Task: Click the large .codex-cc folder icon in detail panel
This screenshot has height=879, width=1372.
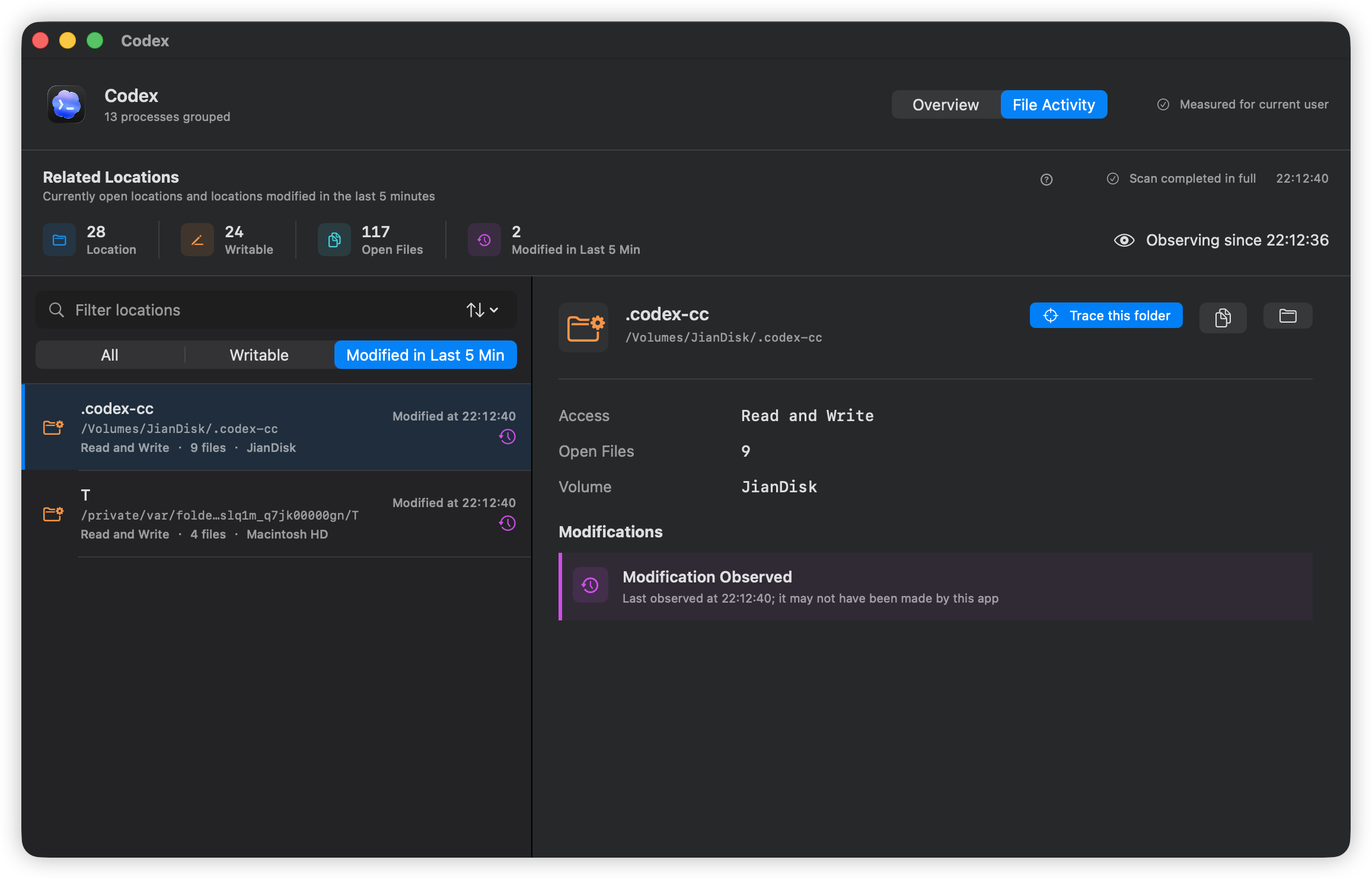Action: point(583,327)
